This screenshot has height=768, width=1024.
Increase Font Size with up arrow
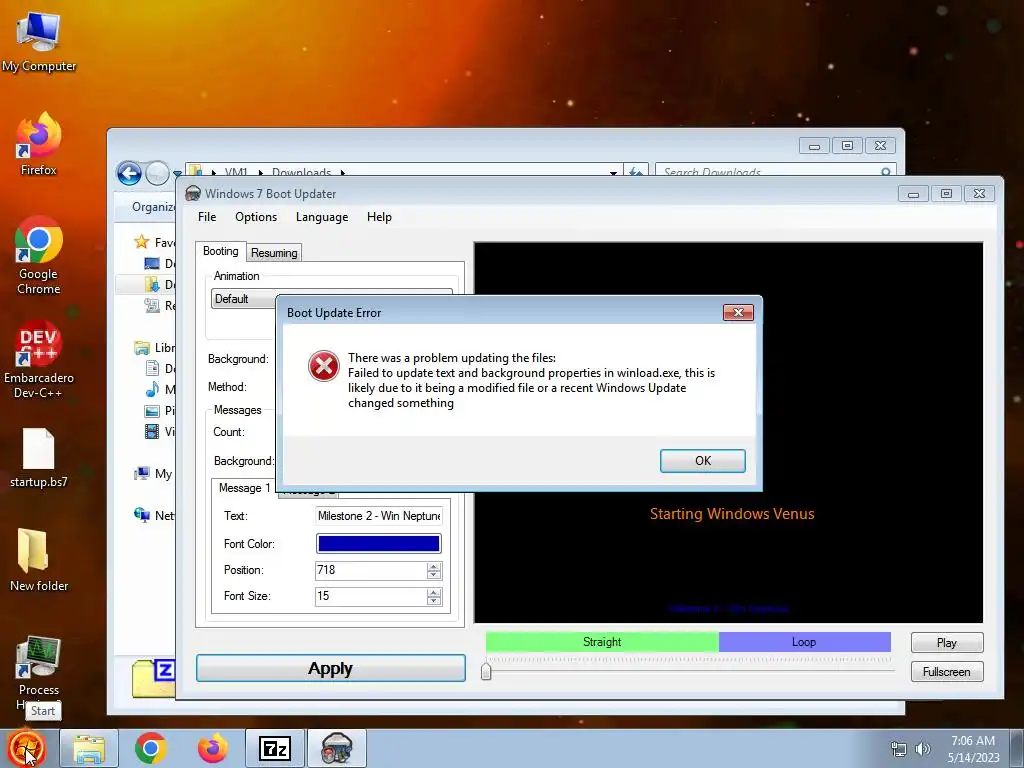434,592
